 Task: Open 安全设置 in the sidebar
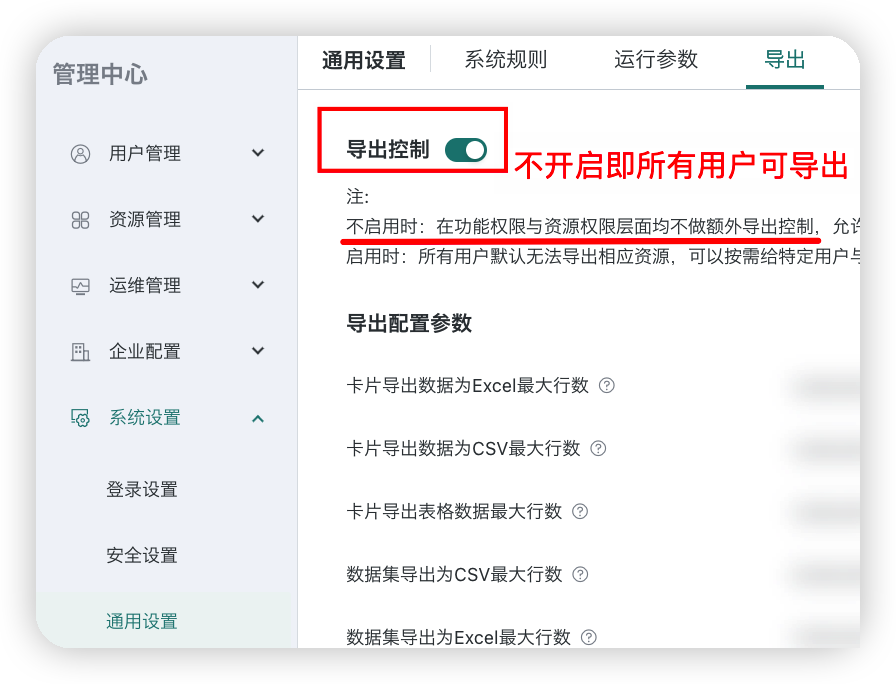click(142, 555)
